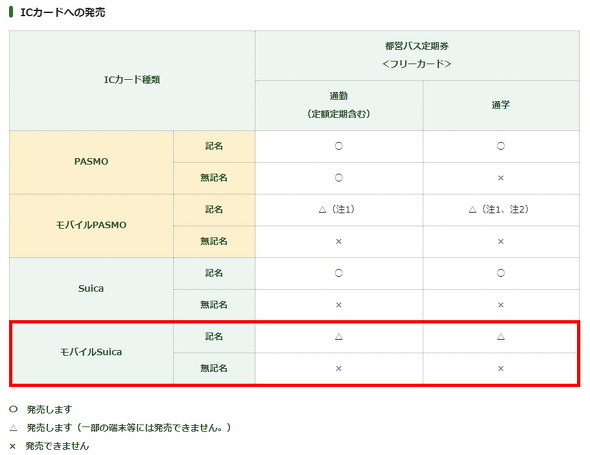Click "記名" in the モバイルPASMO row
The width and height of the screenshot is (590, 455).
(x=214, y=210)
